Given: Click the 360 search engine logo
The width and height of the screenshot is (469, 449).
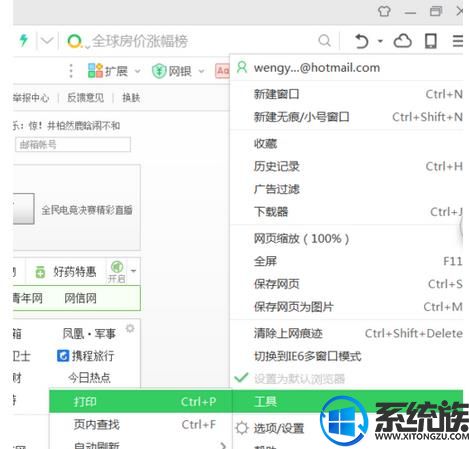Looking at the screenshot, I should click(75, 41).
